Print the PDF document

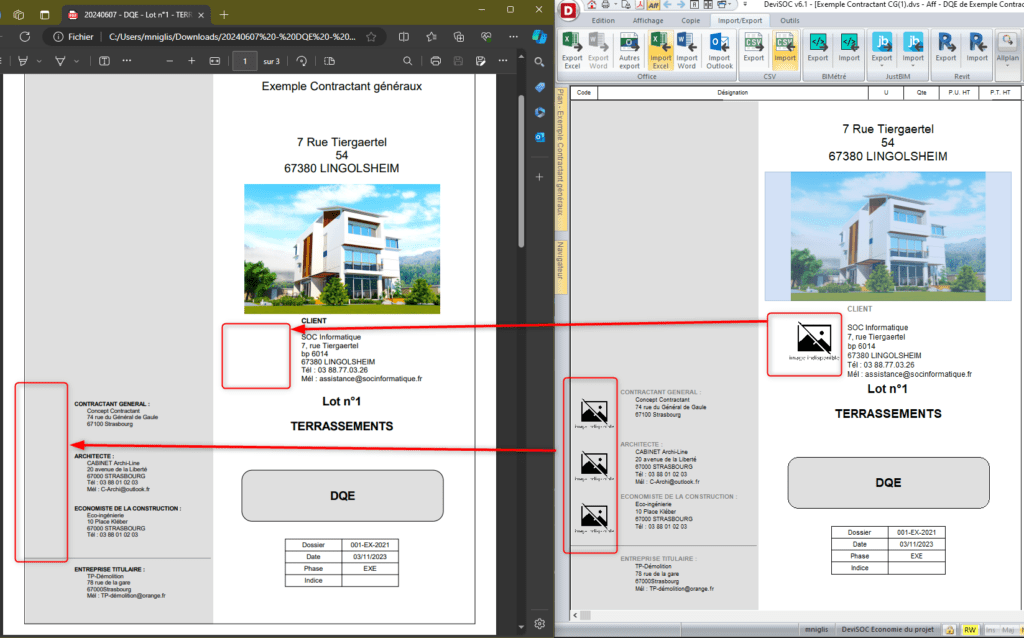tap(436, 61)
